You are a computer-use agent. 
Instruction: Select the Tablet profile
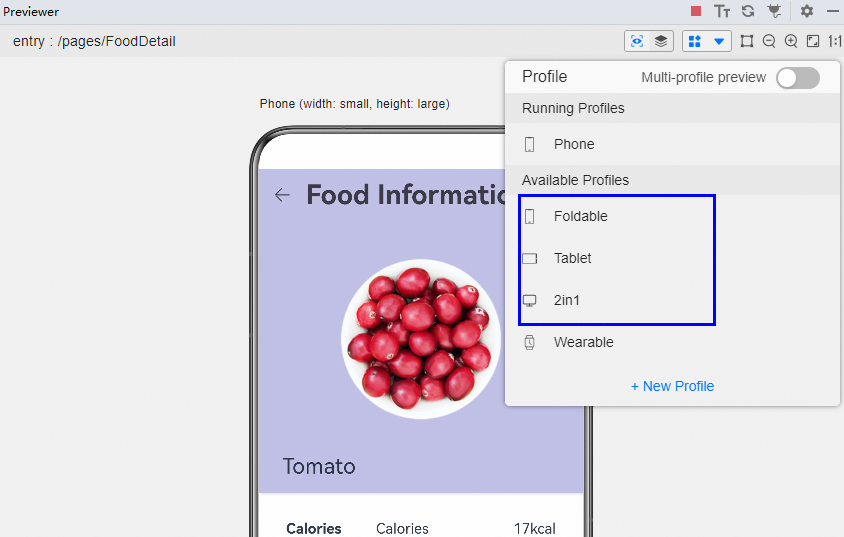(x=572, y=258)
